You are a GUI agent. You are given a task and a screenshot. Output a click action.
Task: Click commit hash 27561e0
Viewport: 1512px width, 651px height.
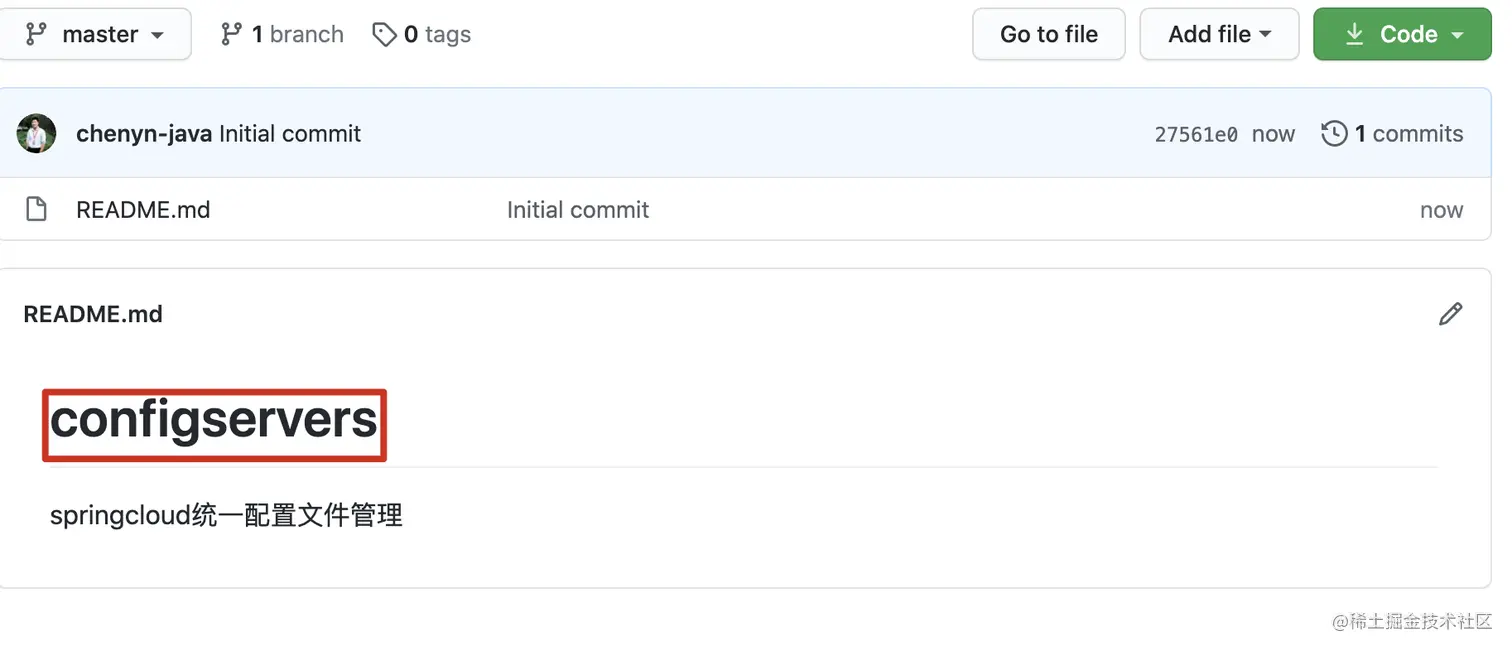(x=1196, y=135)
